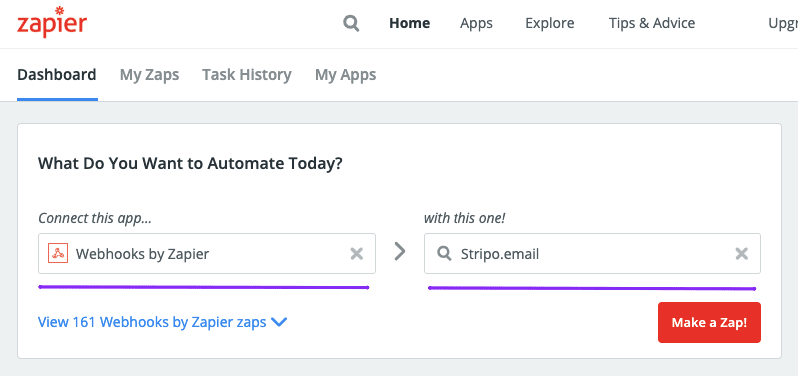This screenshot has height=376, width=798.
Task: Switch to the My Apps tab
Action: (346, 75)
